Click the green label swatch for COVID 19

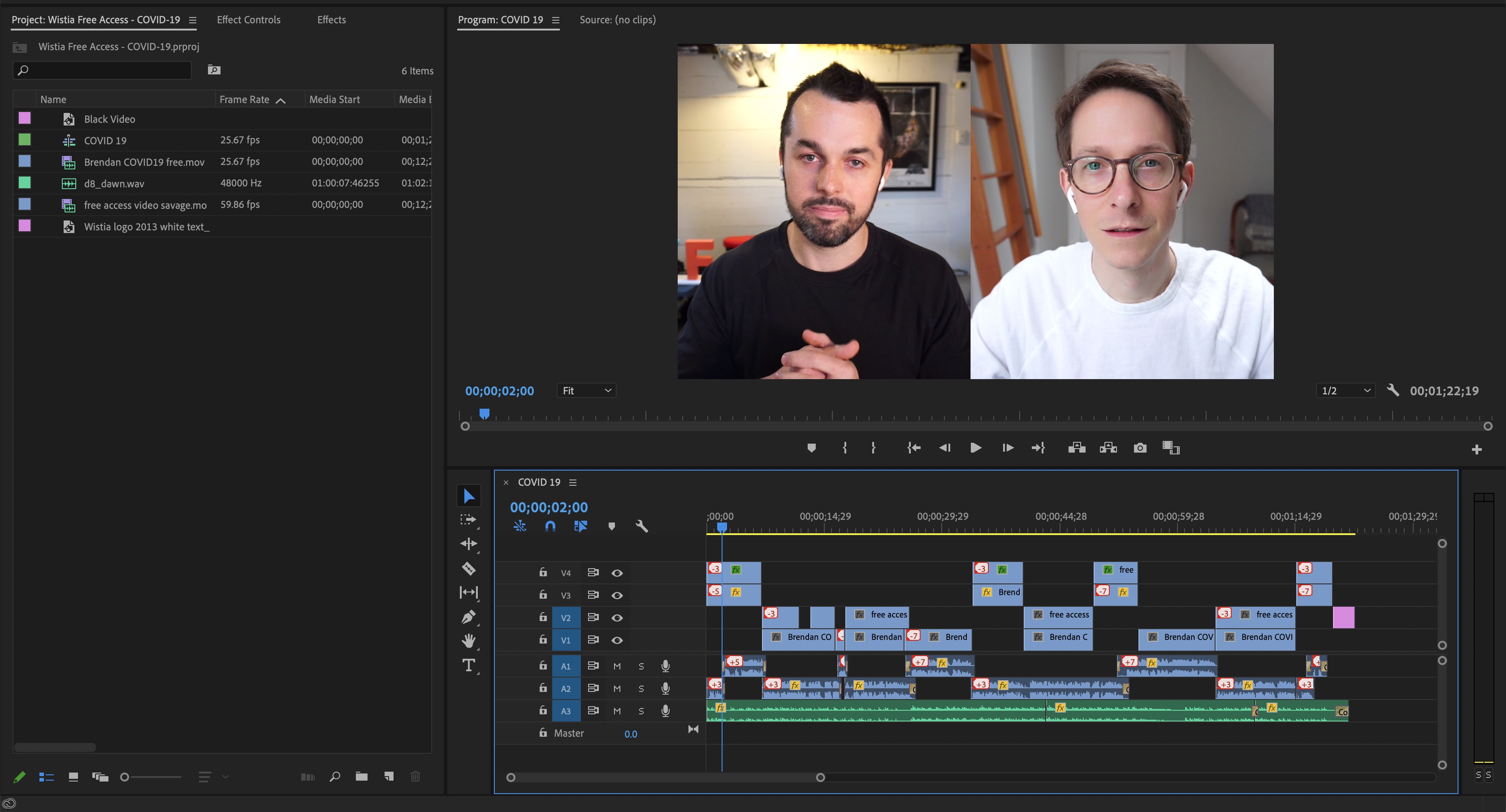coord(25,140)
